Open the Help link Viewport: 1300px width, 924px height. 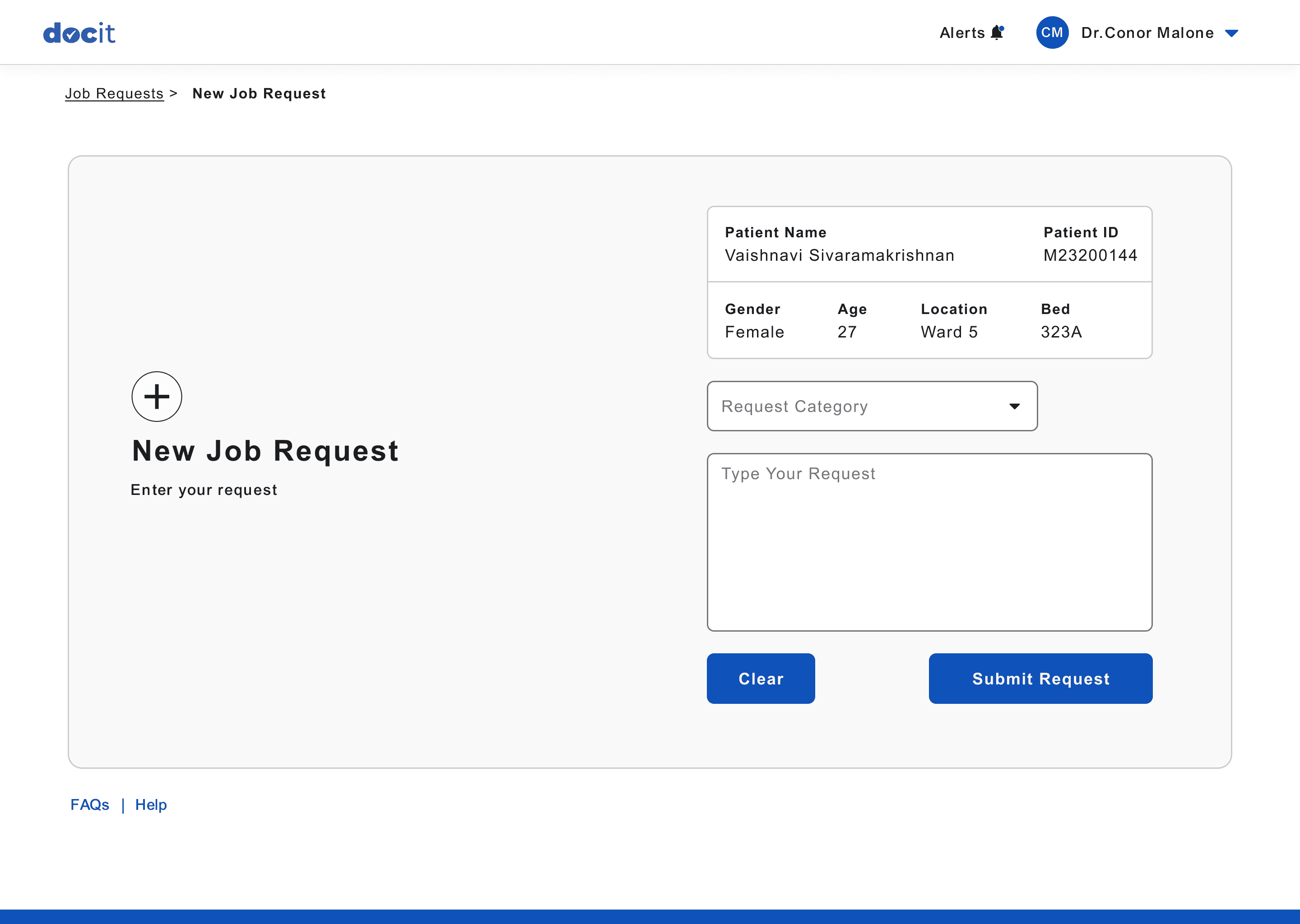tap(151, 804)
